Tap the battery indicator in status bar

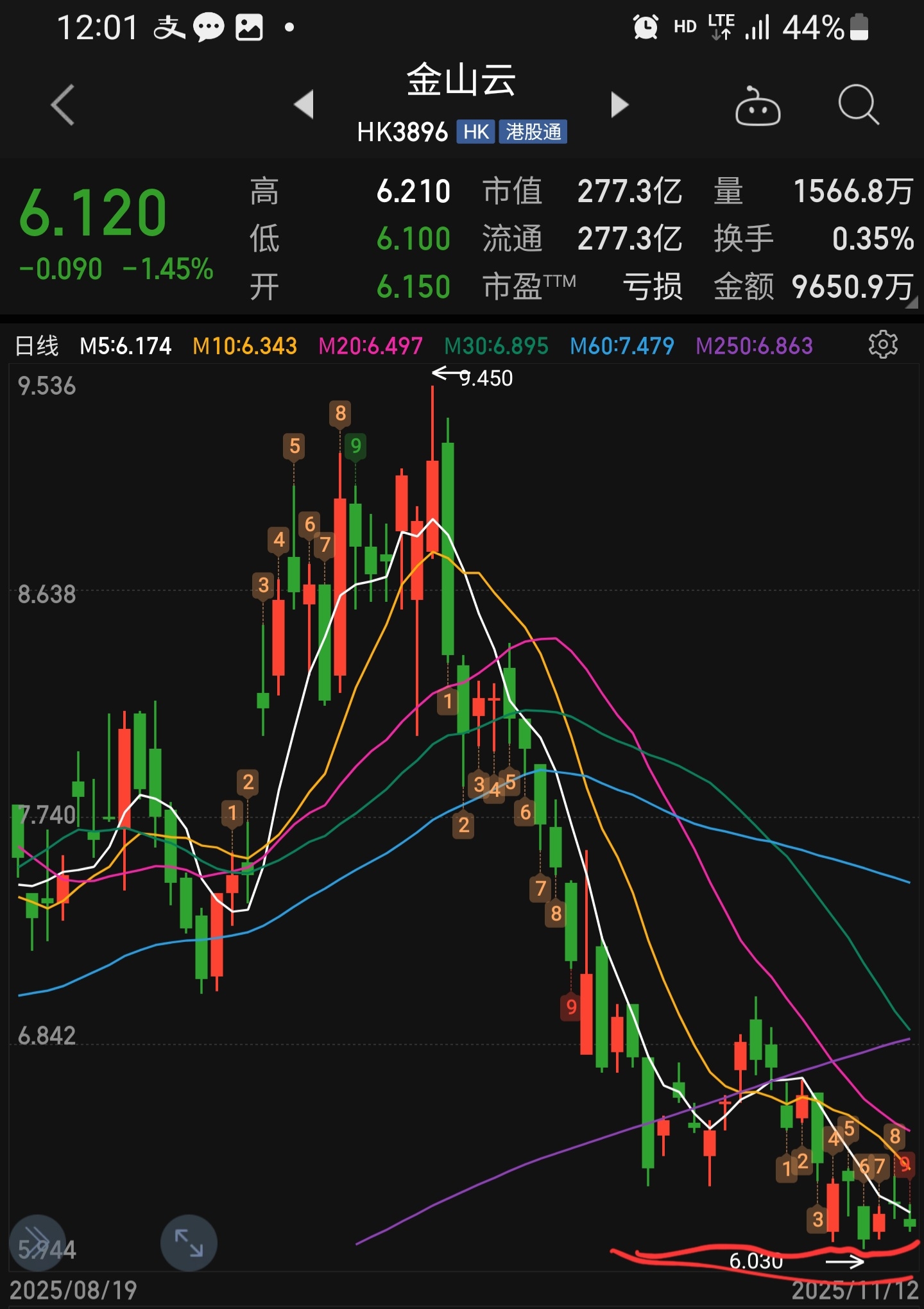pos(859,27)
